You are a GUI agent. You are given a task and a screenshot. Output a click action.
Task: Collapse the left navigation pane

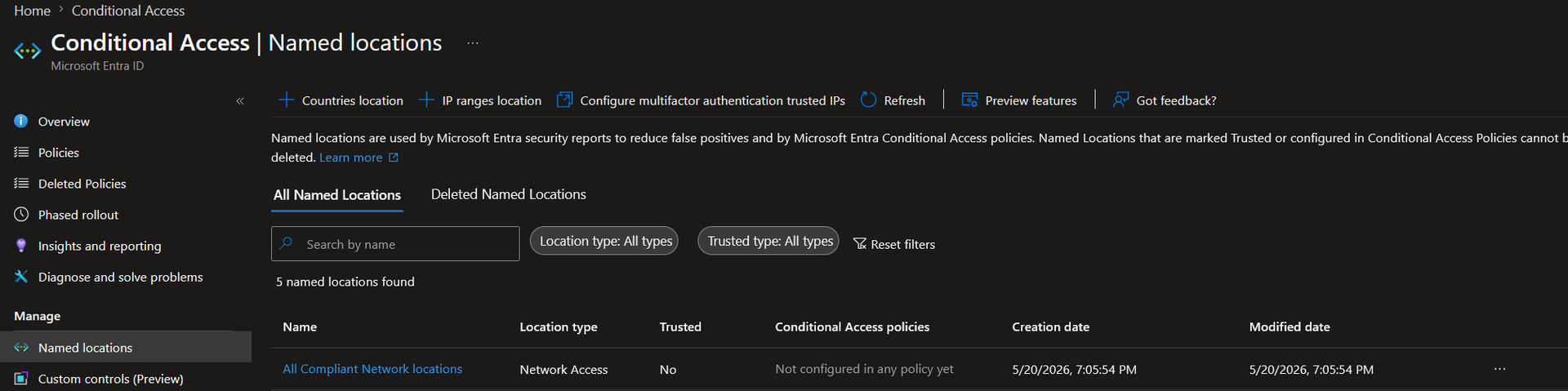point(240,101)
